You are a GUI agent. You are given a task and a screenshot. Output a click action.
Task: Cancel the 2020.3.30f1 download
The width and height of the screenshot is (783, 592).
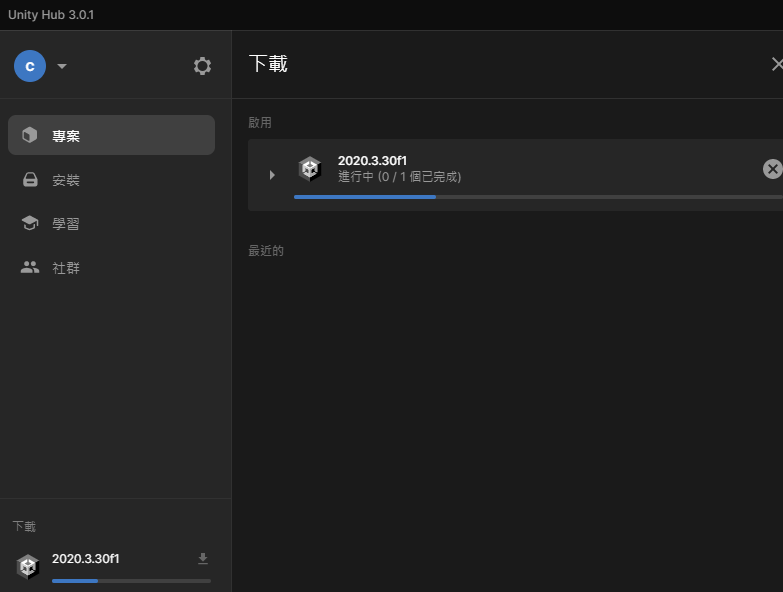tap(772, 169)
